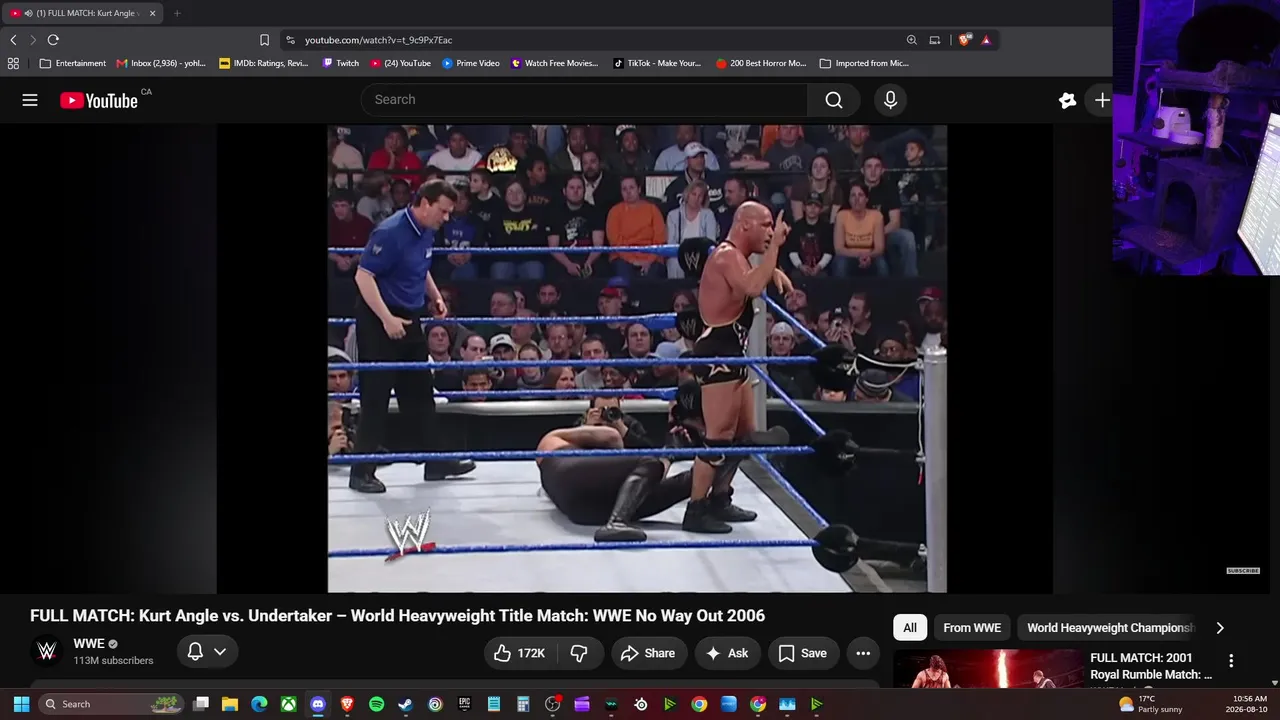Launch File Explorer from taskbar
Viewport: 1280px width, 720px height.
tap(230, 704)
